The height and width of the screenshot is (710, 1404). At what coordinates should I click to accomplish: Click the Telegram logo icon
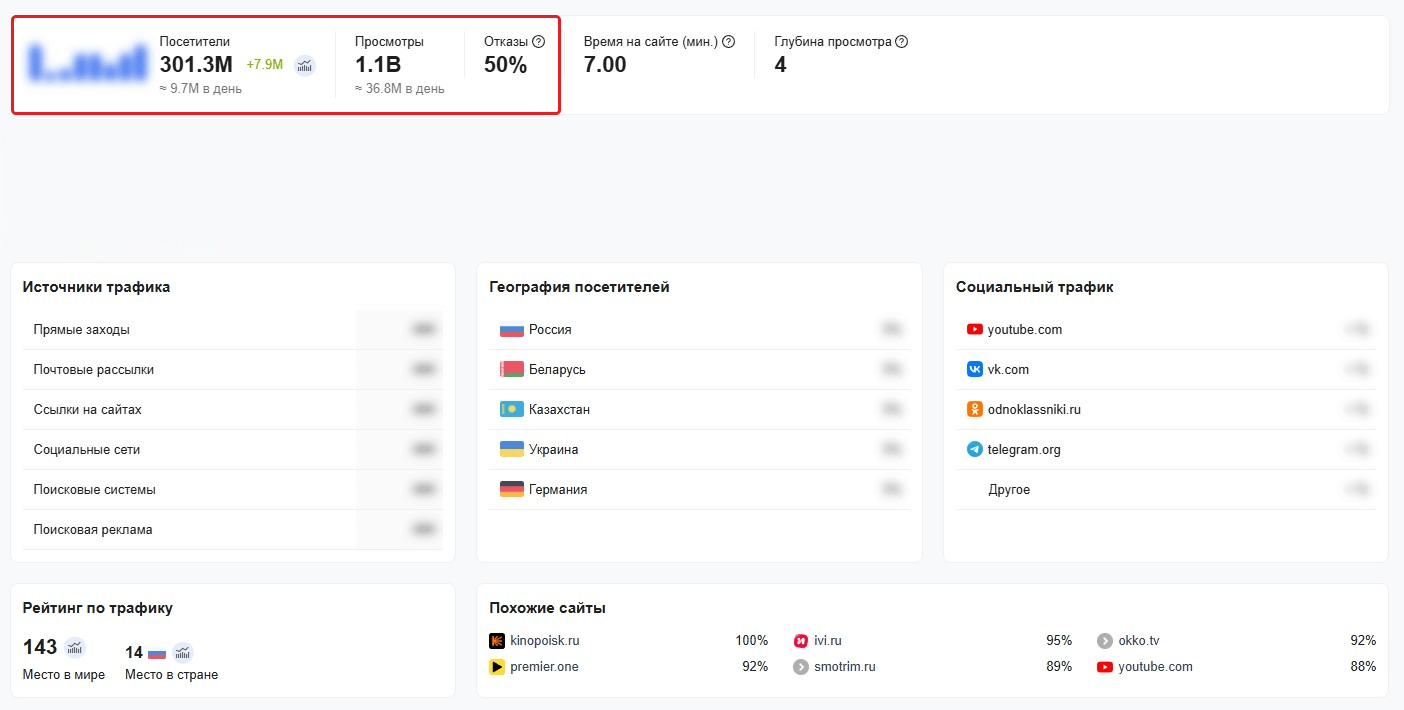(975, 450)
